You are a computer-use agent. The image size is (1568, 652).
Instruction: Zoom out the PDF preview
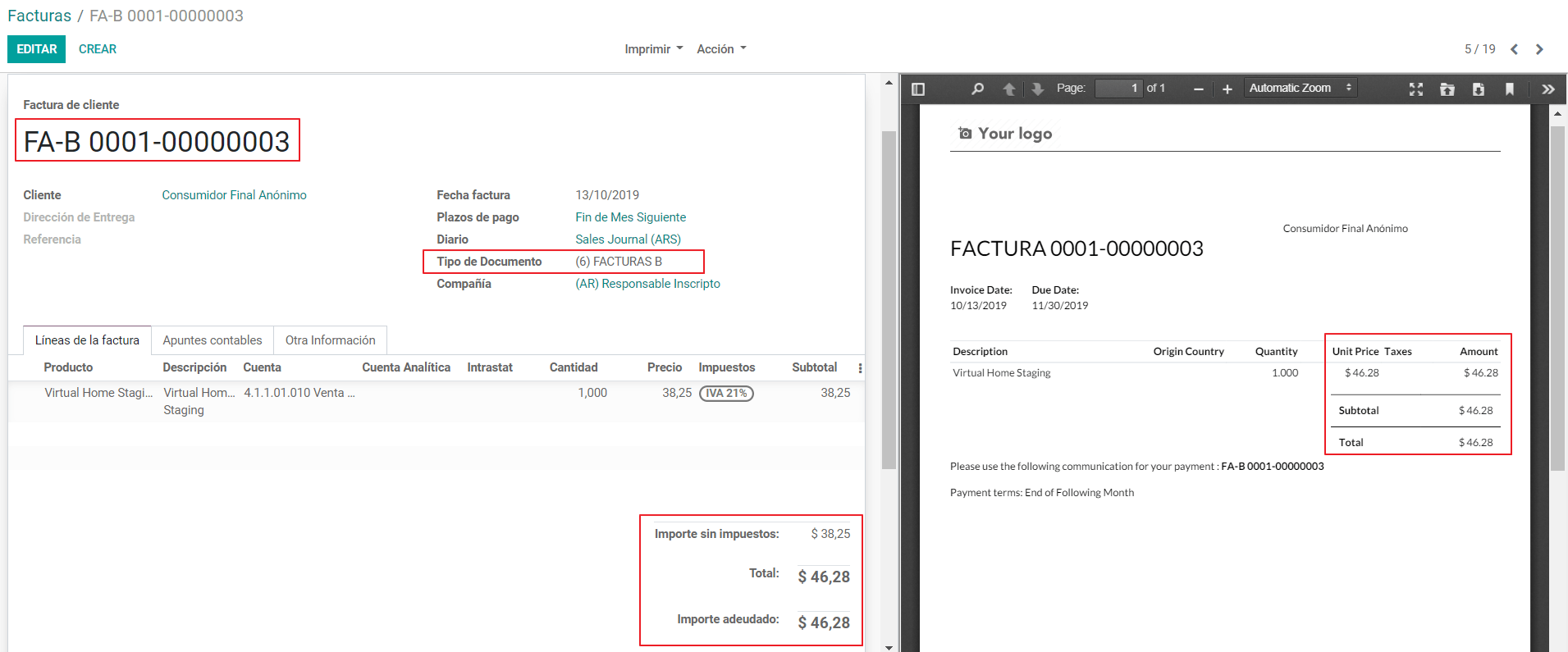click(1198, 89)
